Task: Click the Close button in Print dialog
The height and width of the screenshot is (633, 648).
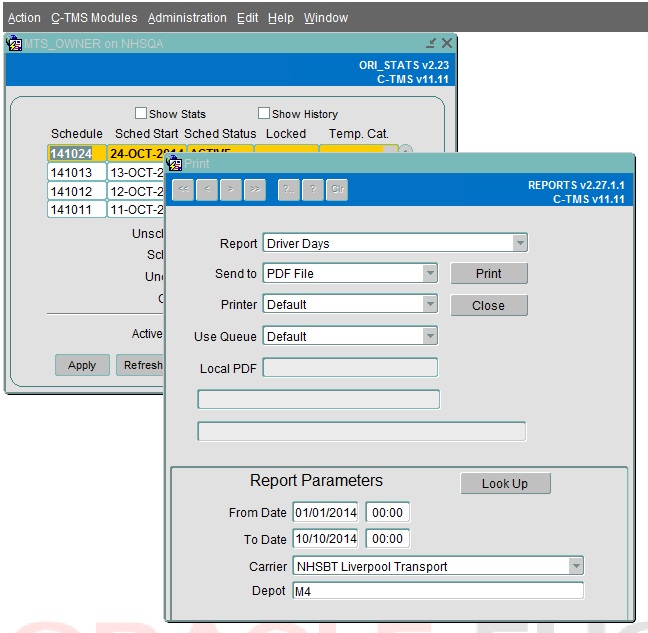Action: coord(489,305)
